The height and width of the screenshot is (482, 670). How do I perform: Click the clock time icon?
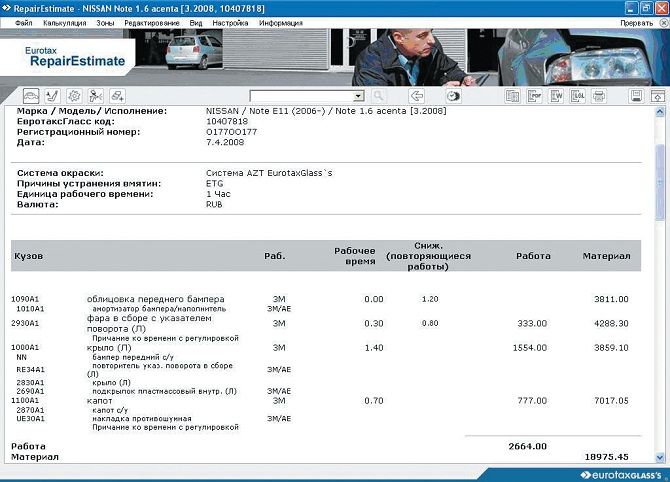tap(453, 96)
